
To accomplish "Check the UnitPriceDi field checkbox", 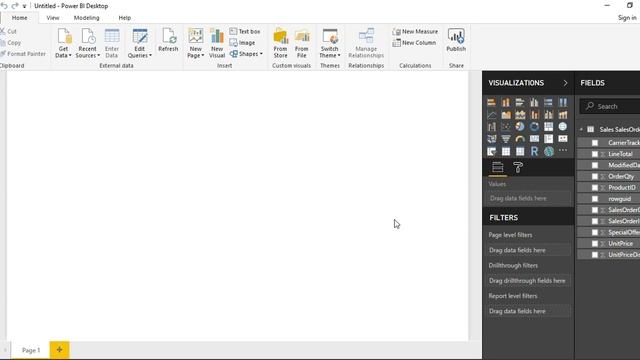I will (595, 255).
